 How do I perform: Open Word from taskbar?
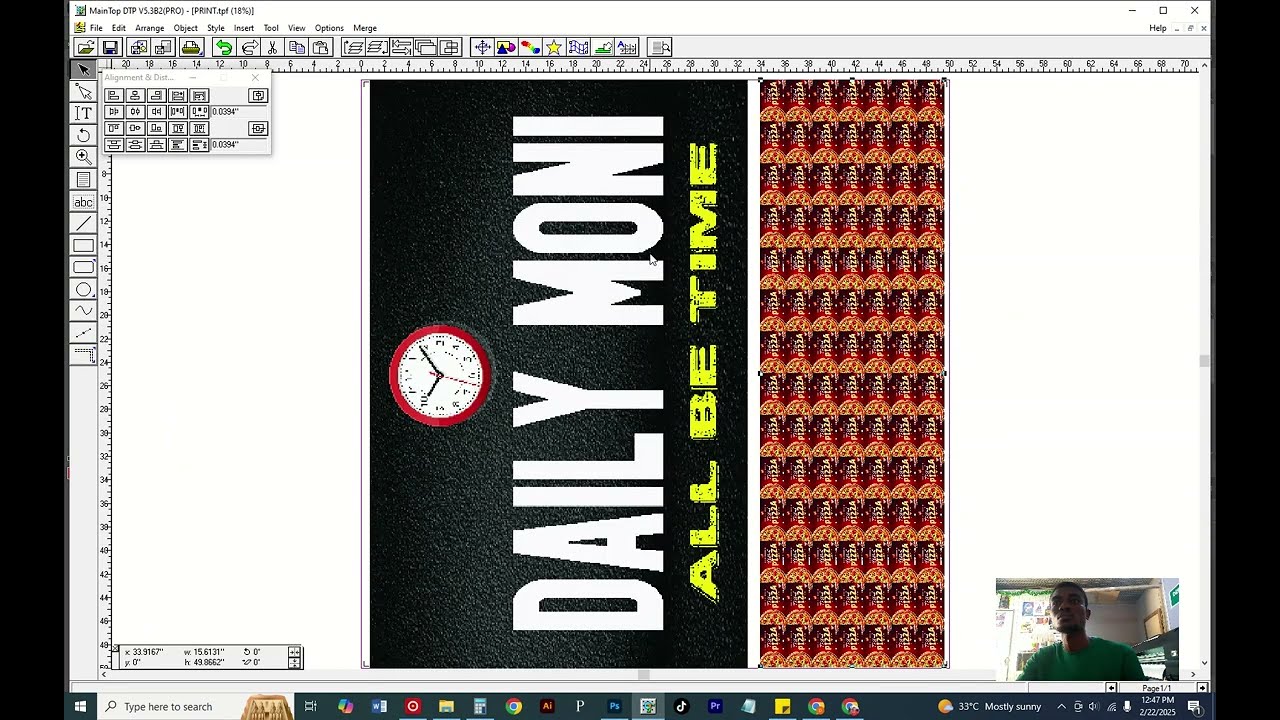379,706
